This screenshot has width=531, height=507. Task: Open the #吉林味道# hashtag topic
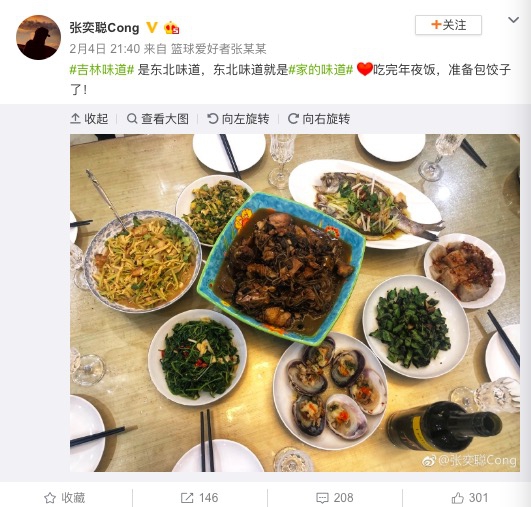click(102, 70)
